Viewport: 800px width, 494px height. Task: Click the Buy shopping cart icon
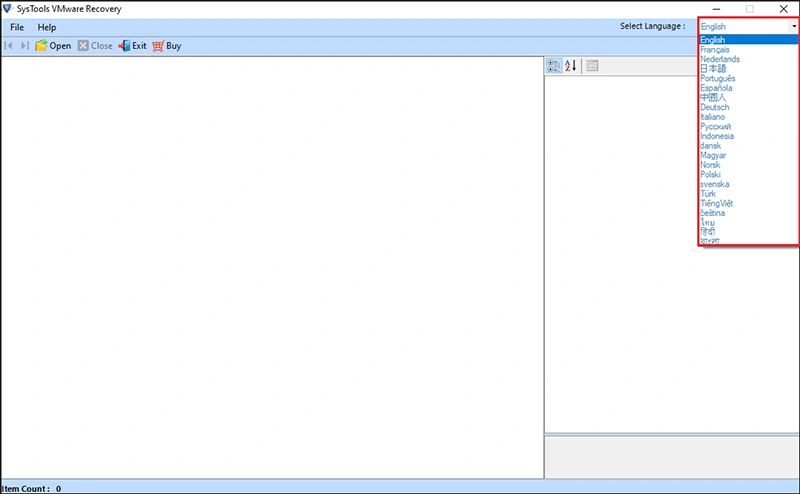[x=158, y=46]
